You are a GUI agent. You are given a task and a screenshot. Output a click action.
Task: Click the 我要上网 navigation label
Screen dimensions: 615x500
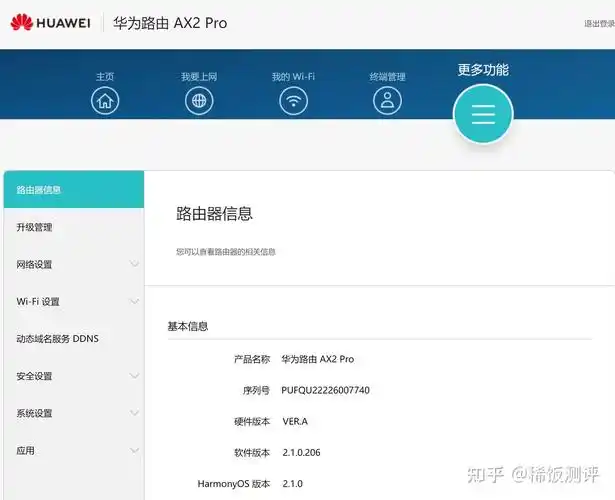point(199,76)
